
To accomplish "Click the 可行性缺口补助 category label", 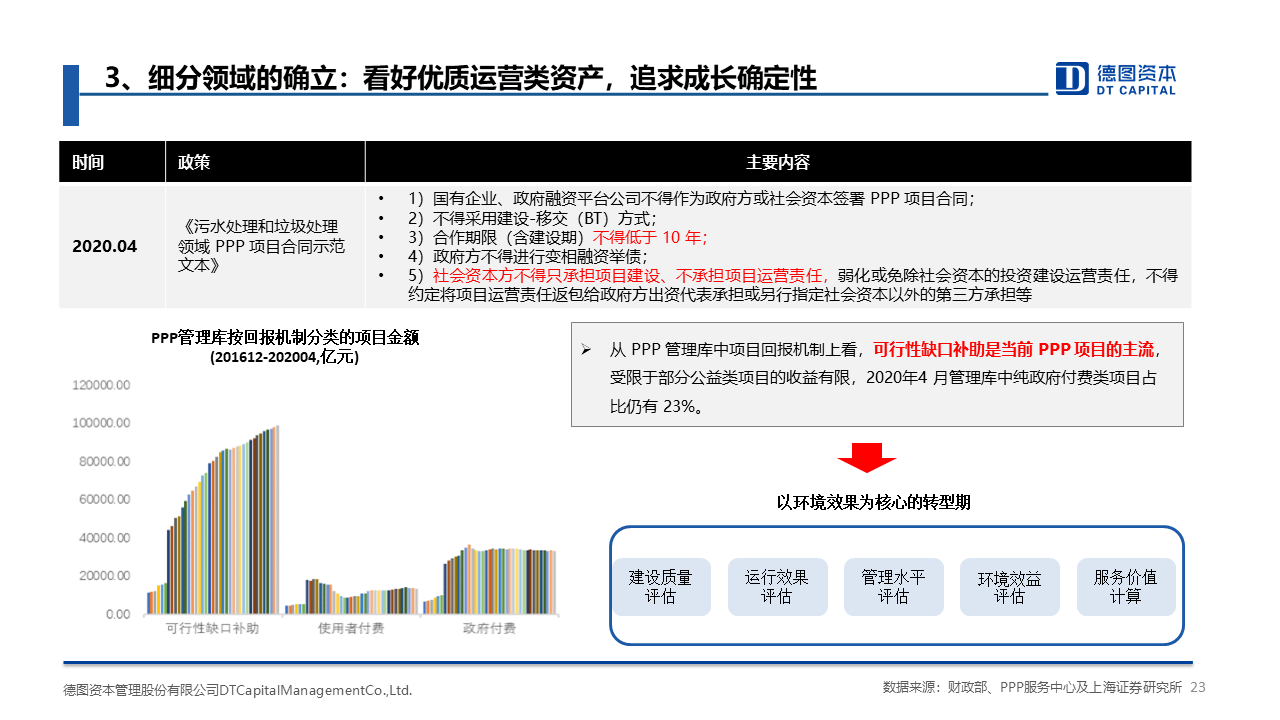I will click(212, 628).
